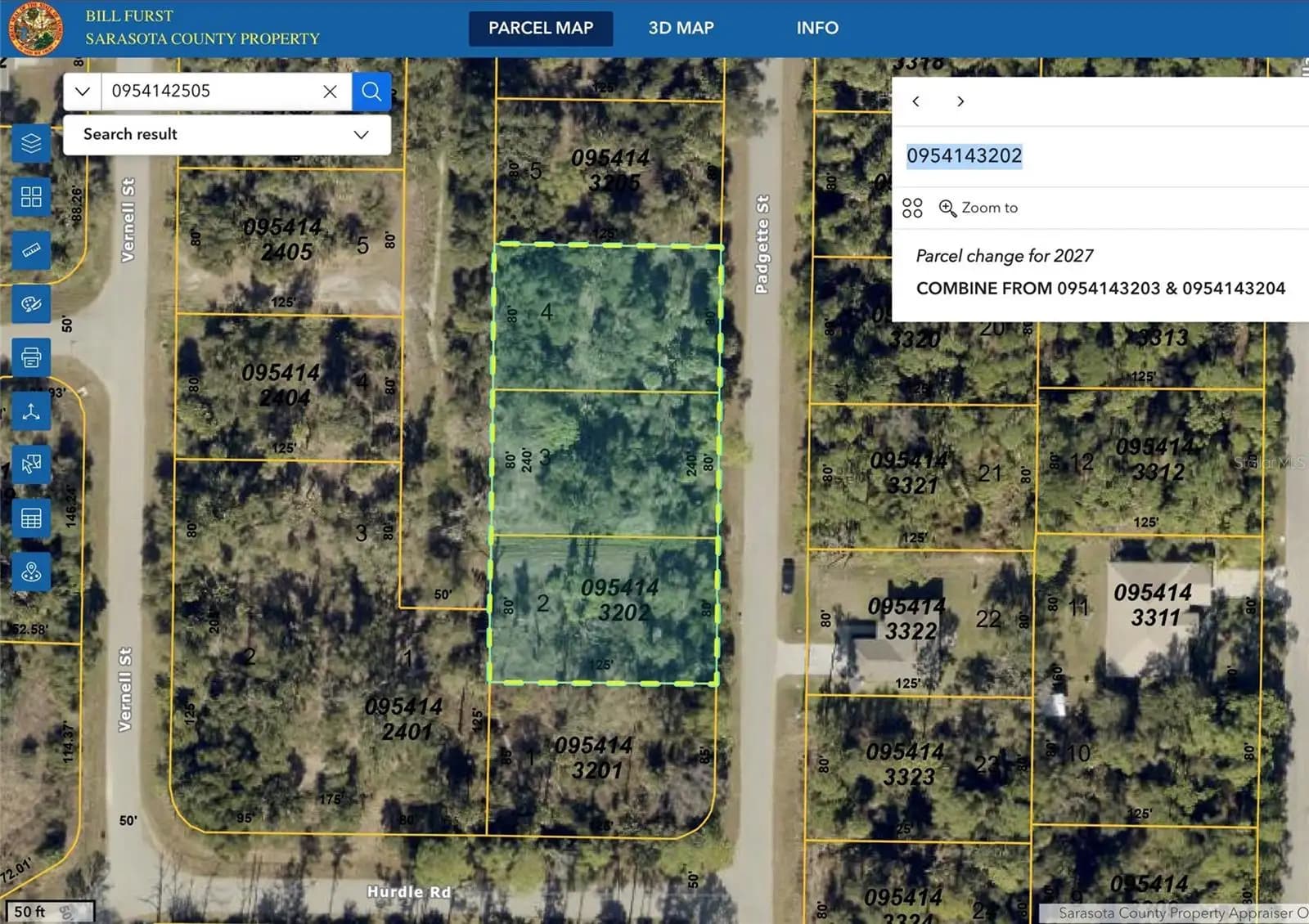Clear the search box text
Image resolution: width=1309 pixels, height=924 pixels.
click(x=330, y=92)
